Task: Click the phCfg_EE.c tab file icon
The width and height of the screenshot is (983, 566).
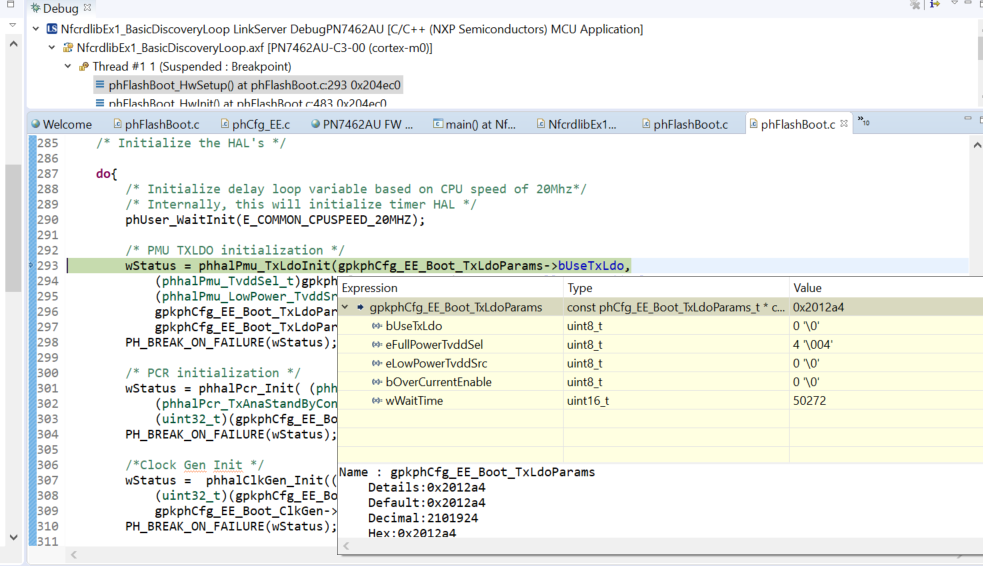Action: click(x=224, y=124)
